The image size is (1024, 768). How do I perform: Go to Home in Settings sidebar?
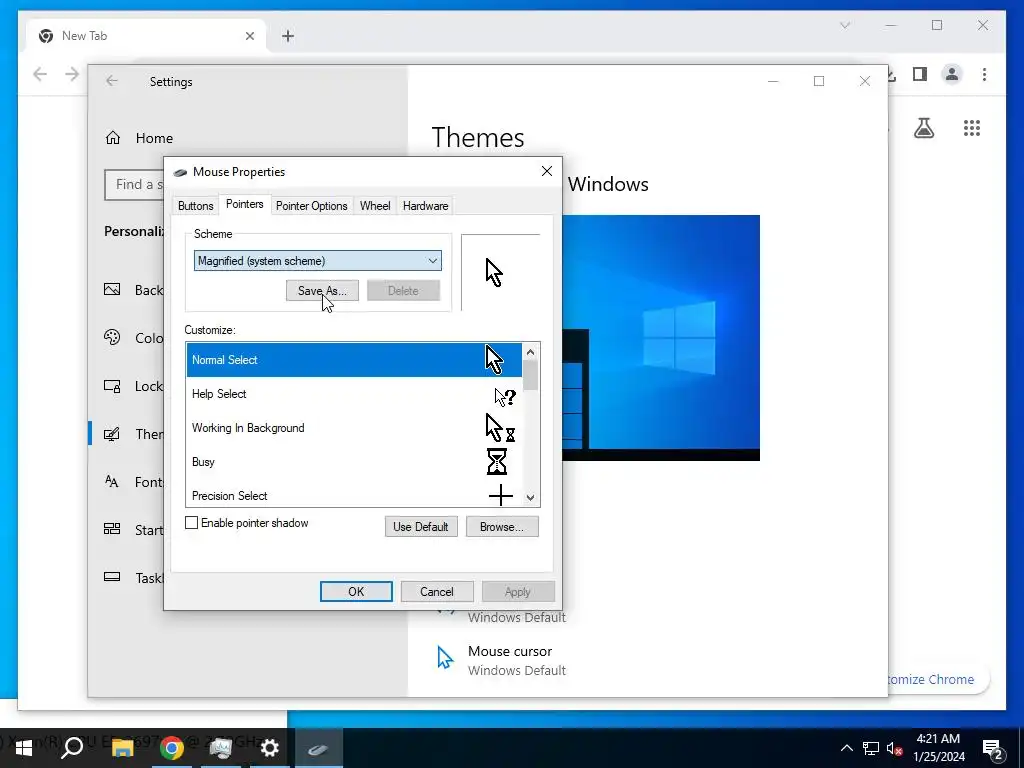coord(154,138)
